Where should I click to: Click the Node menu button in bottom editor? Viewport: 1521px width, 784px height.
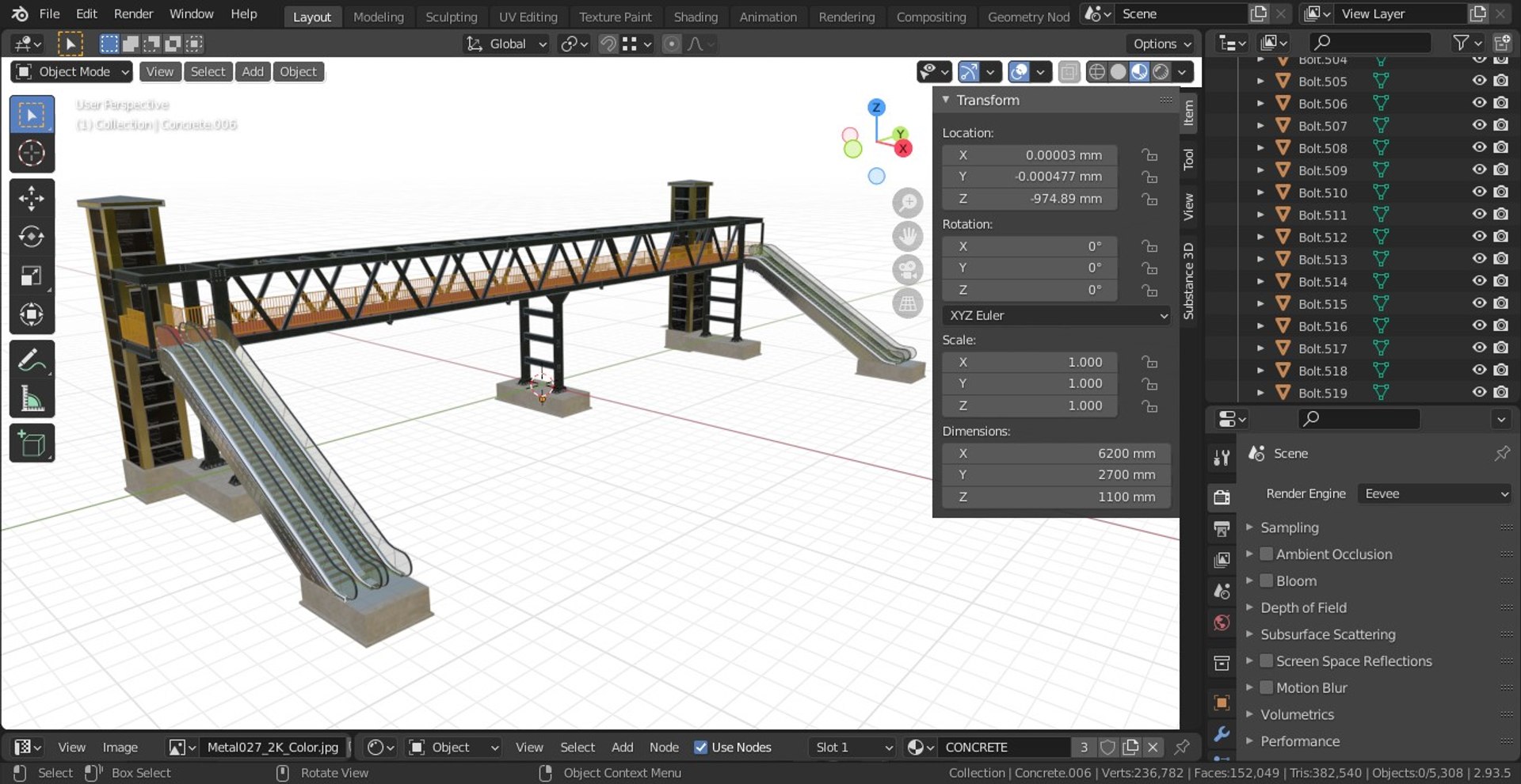coord(664,747)
